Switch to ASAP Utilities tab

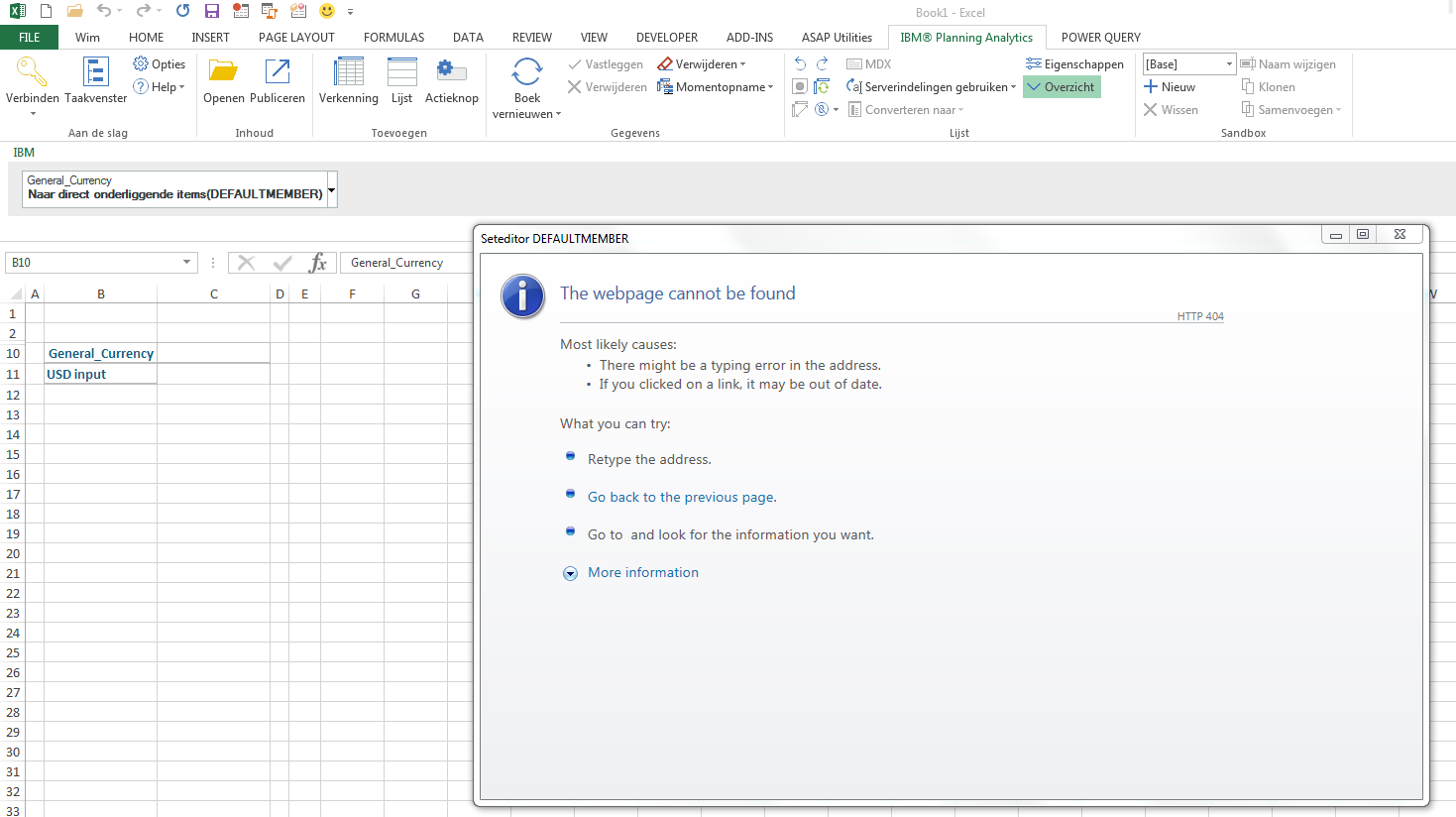(x=837, y=38)
